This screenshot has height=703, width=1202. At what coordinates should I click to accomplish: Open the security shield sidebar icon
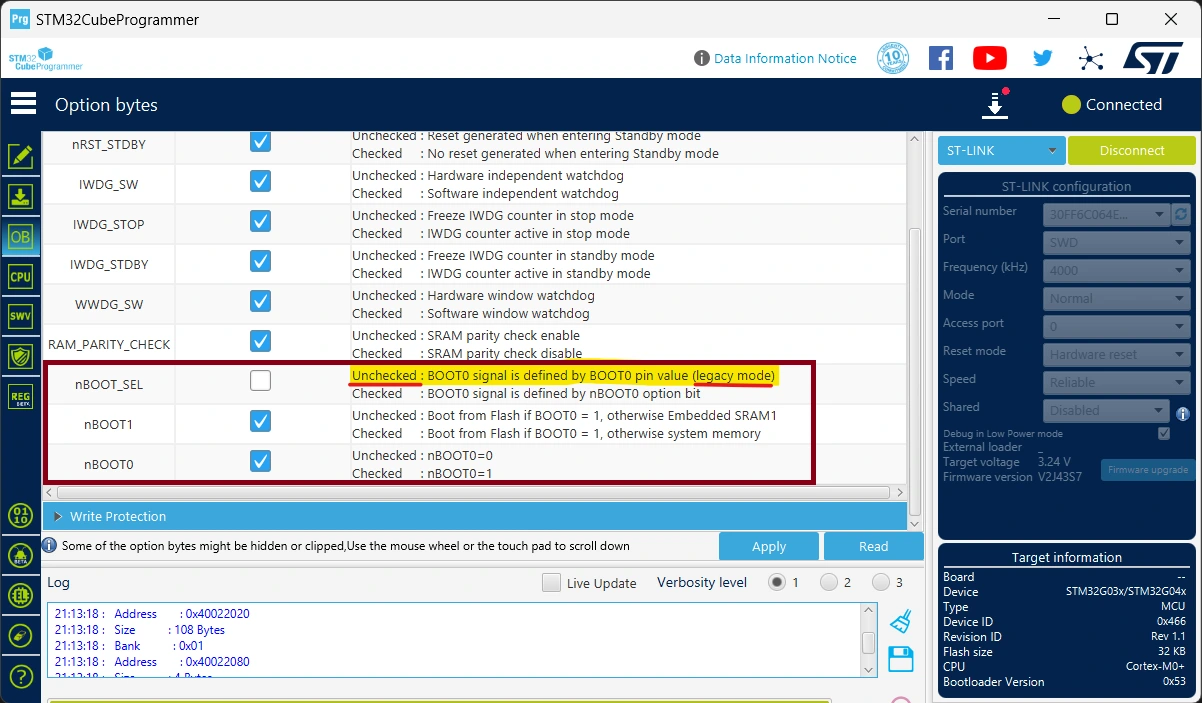tap(21, 357)
